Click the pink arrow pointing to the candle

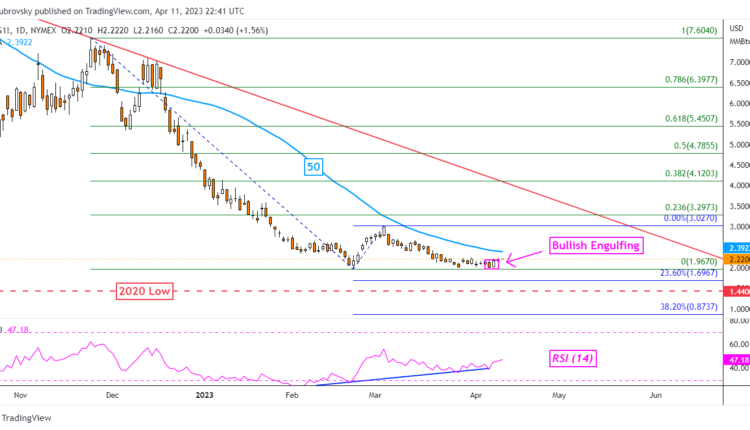(522, 261)
